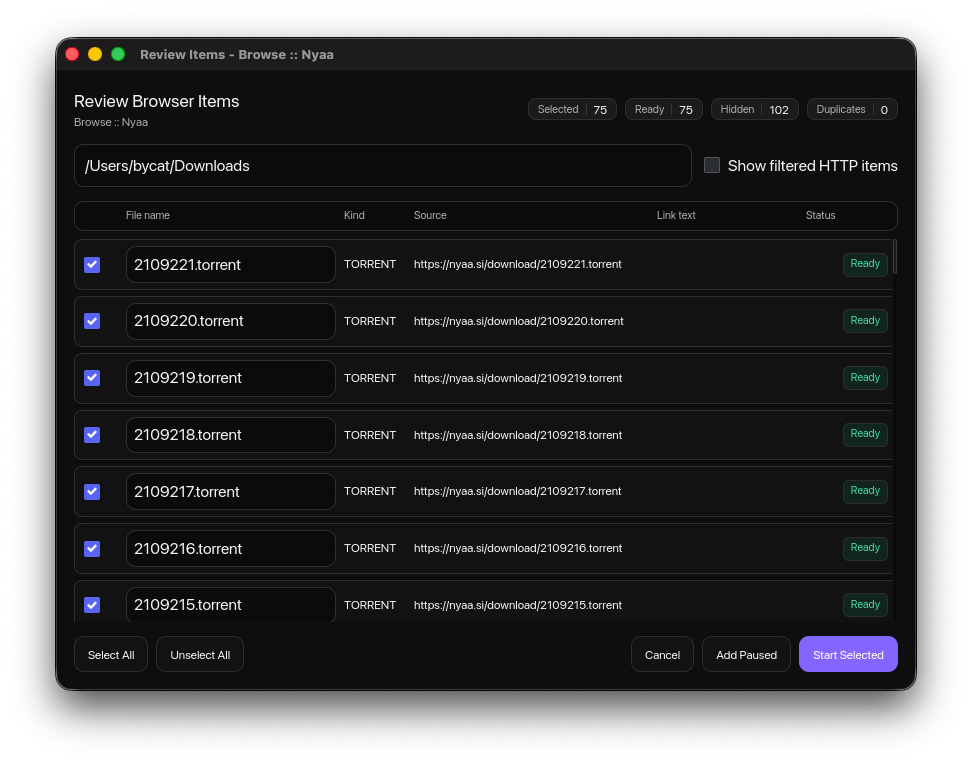Click source URL https://nyaa.si/download/2109220.torrent
This screenshot has height=764, width=972.
(x=519, y=321)
